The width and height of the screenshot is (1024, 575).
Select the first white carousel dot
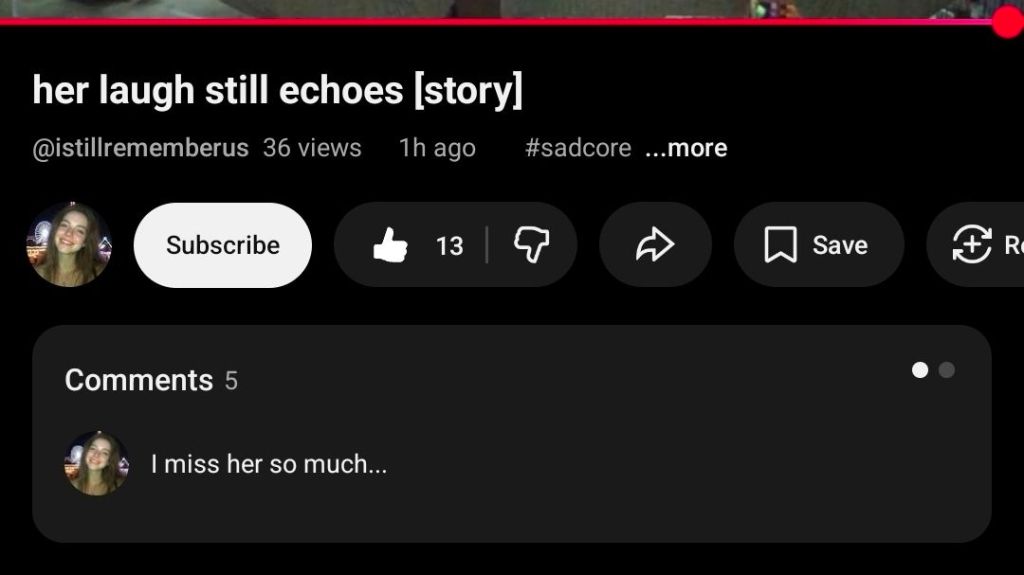[920, 370]
